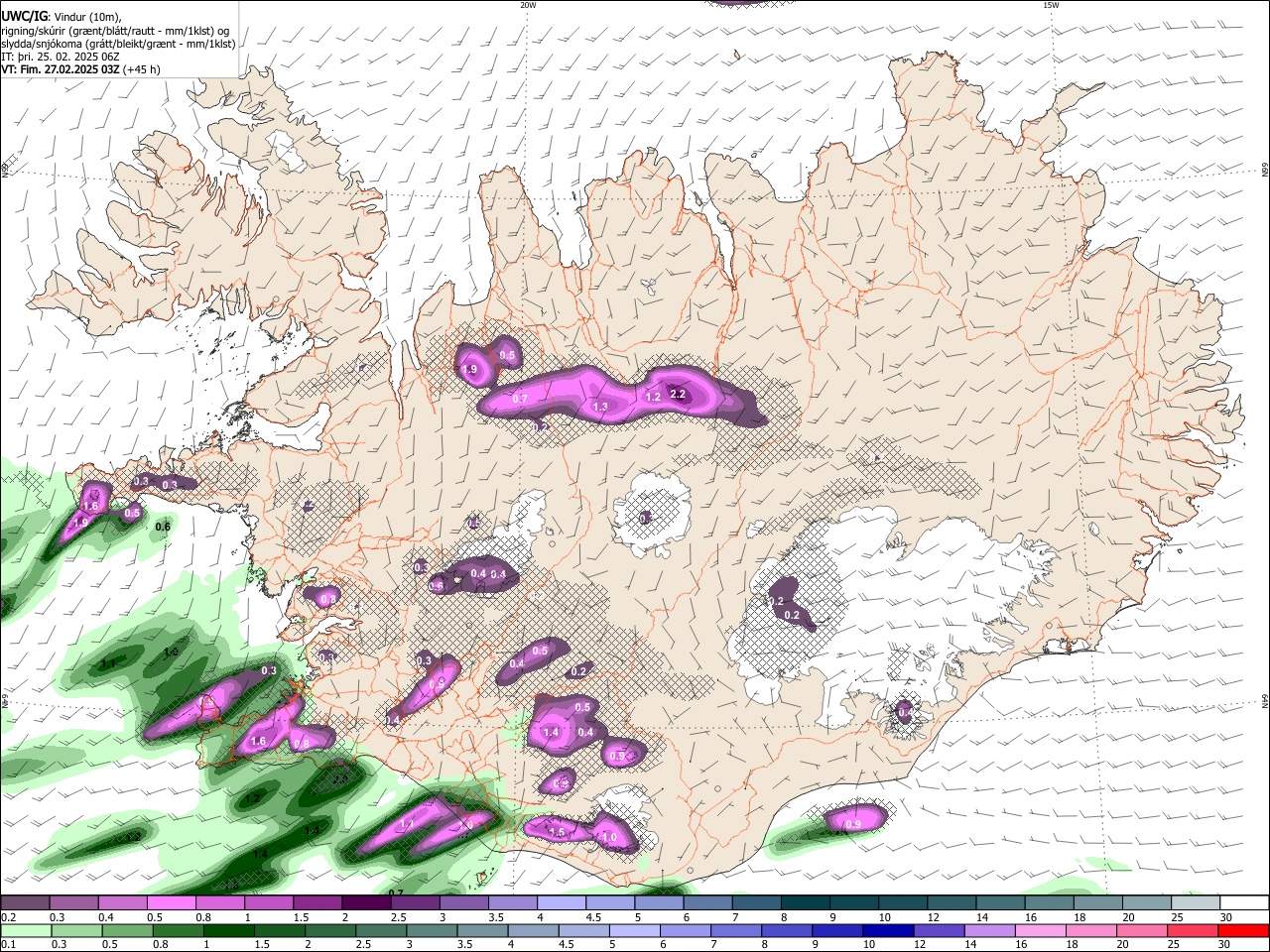This screenshot has width=1270, height=952.
Task: Pick rain scale swatch between 0.1 and 0.3
Action: pyautogui.click(x=25, y=931)
